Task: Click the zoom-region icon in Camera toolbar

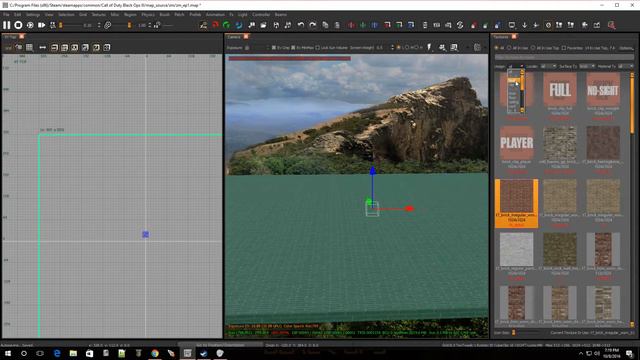Action: 454,47
